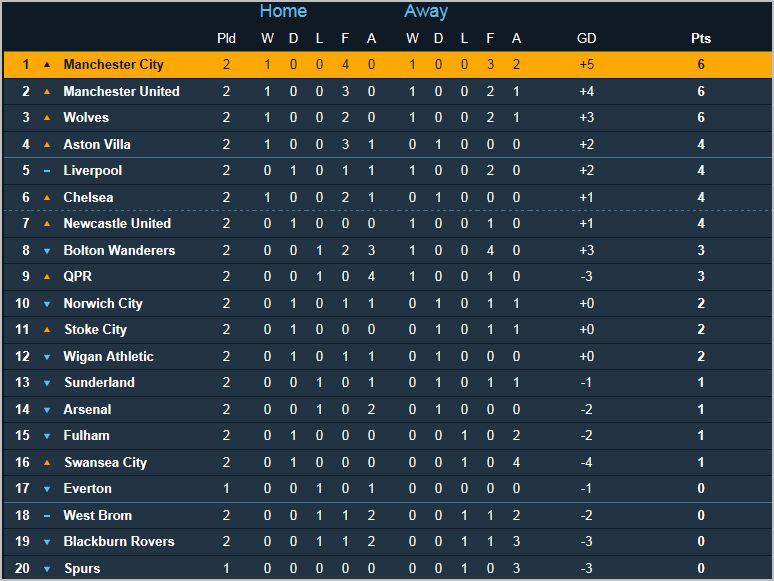Select the Away column group heading
Viewport: 774px width, 581px height.
pyautogui.click(x=426, y=12)
